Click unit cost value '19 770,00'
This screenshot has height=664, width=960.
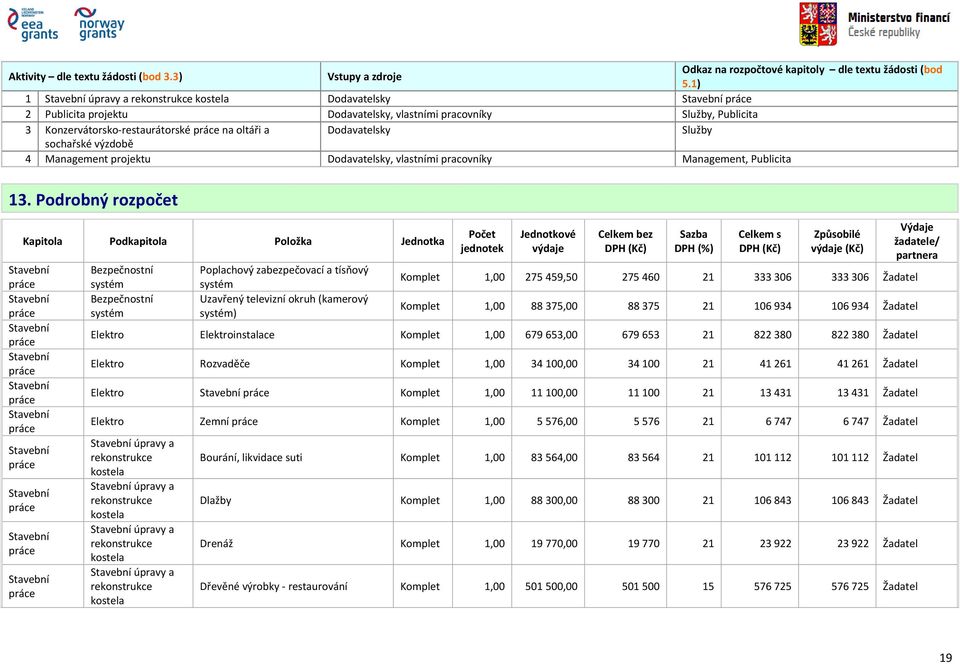(x=554, y=543)
